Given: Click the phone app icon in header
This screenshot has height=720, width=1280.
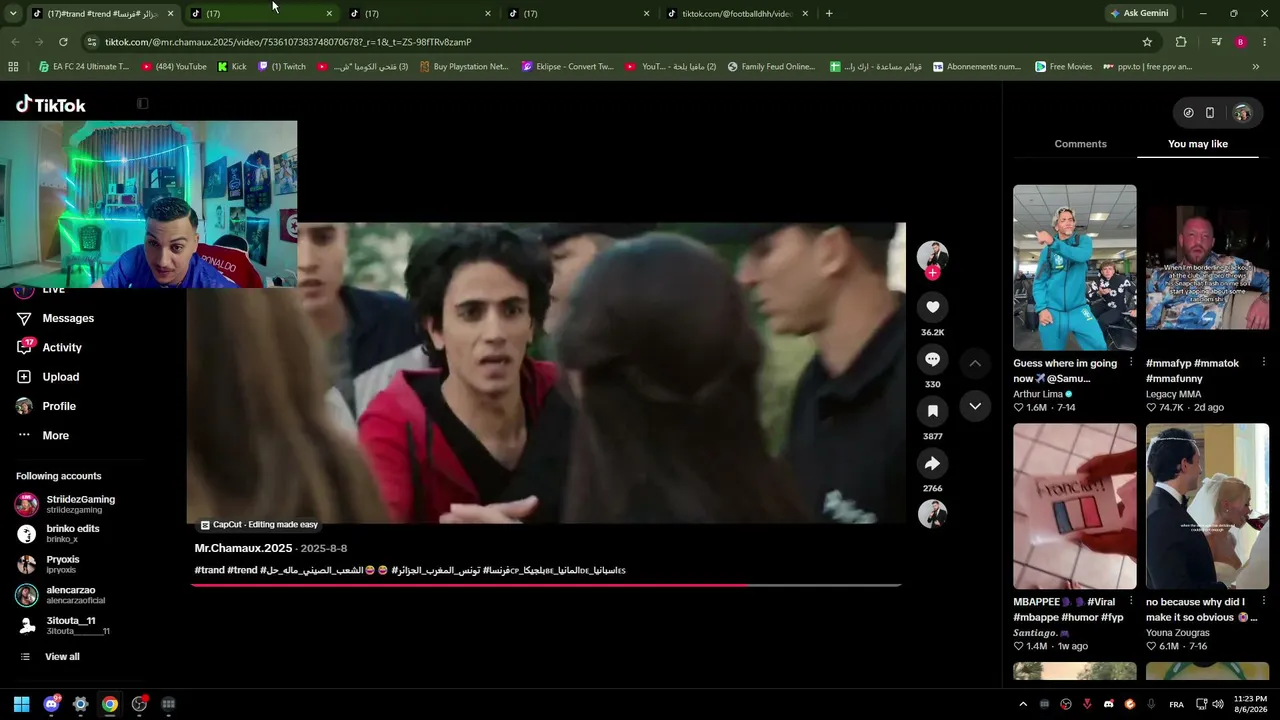Looking at the screenshot, I should point(1209,113).
